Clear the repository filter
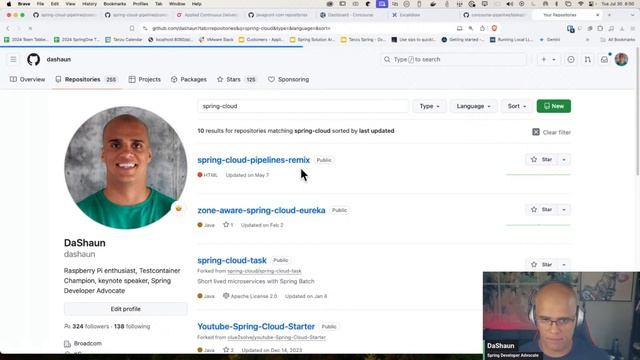640x360 pixels. point(551,132)
